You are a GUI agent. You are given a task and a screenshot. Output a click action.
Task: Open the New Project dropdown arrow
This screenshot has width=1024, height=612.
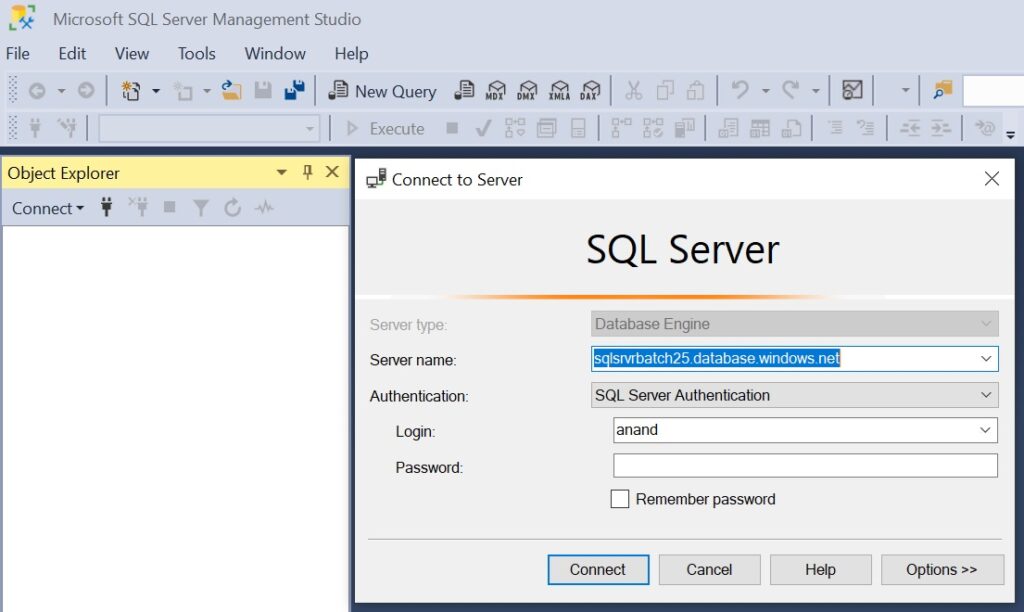(156, 91)
